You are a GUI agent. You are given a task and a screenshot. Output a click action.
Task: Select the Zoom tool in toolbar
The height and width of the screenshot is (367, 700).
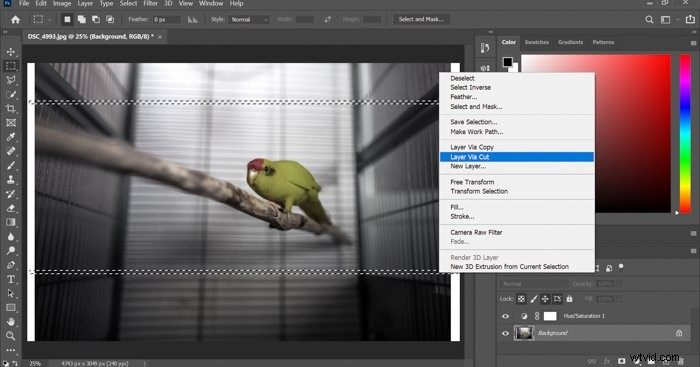(11, 336)
